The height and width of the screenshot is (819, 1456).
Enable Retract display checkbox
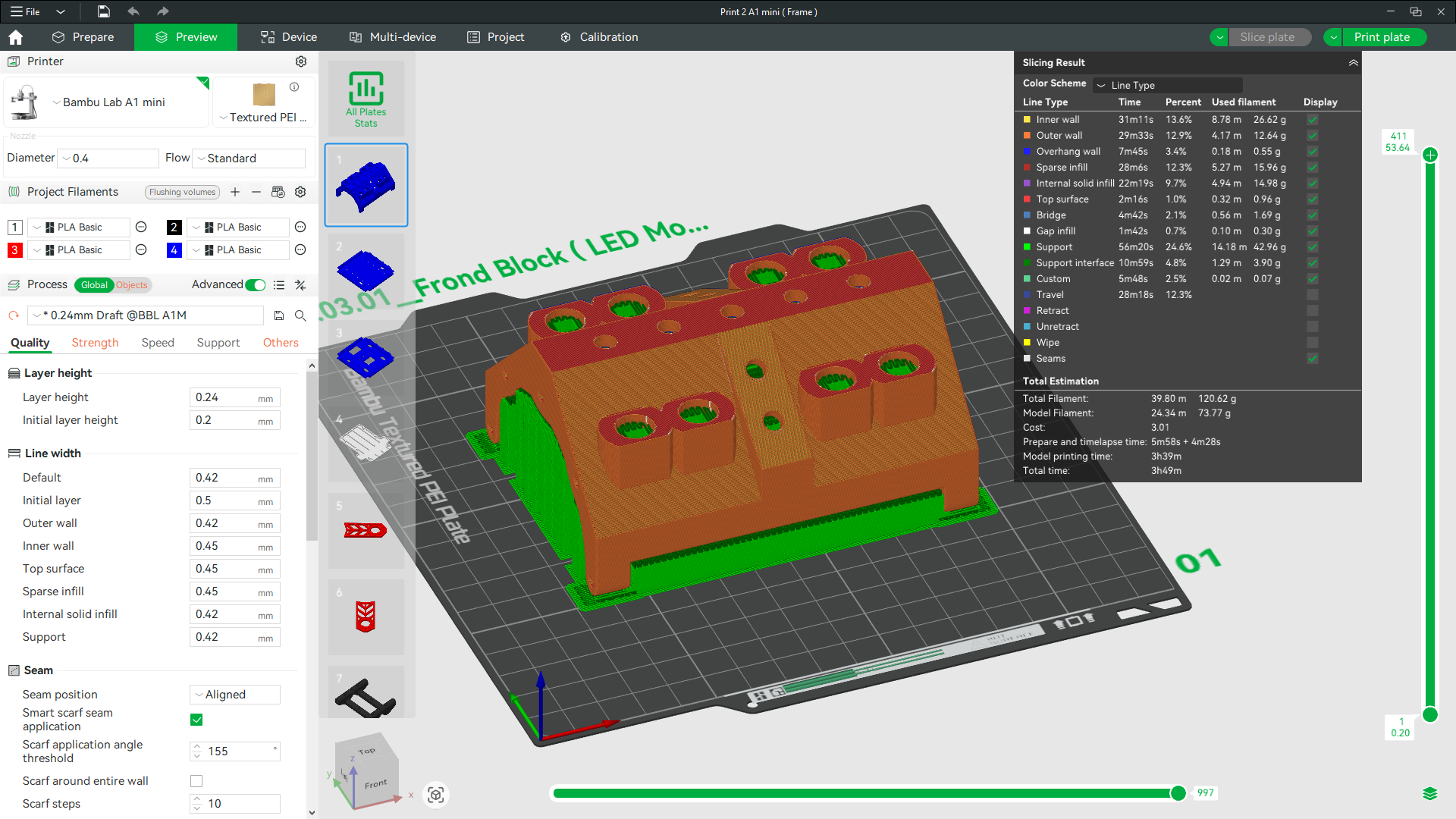1313,311
